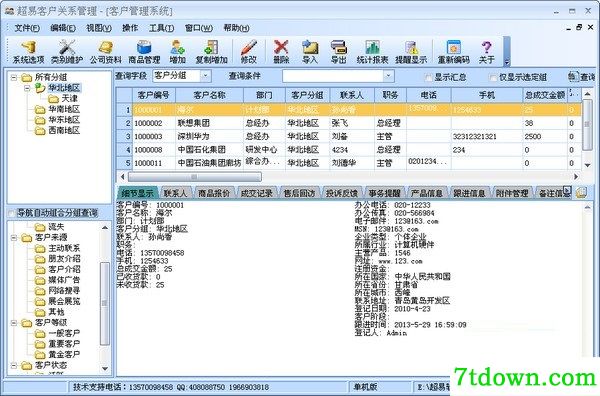This screenshot has height=396, width=600.
Task: Toggle the 仅显示选定组 checkbox
Action: coord(493,78)
